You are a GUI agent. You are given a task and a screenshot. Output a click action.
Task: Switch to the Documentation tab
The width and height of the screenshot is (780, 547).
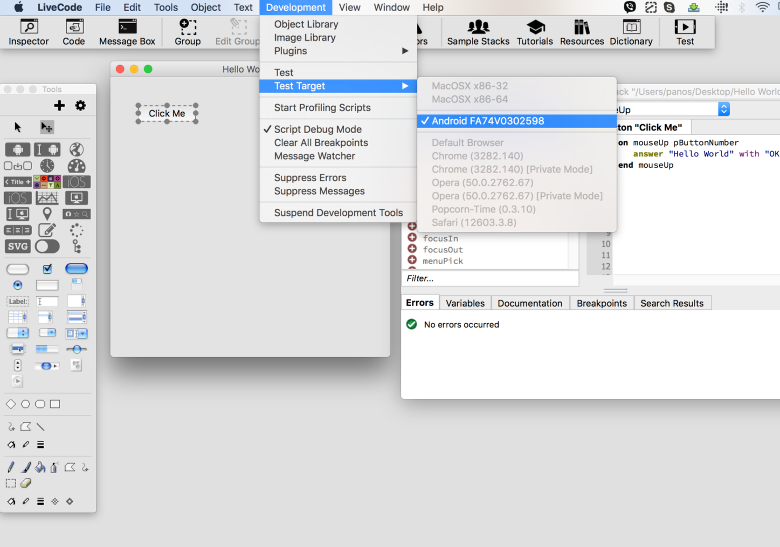[530, 303]
